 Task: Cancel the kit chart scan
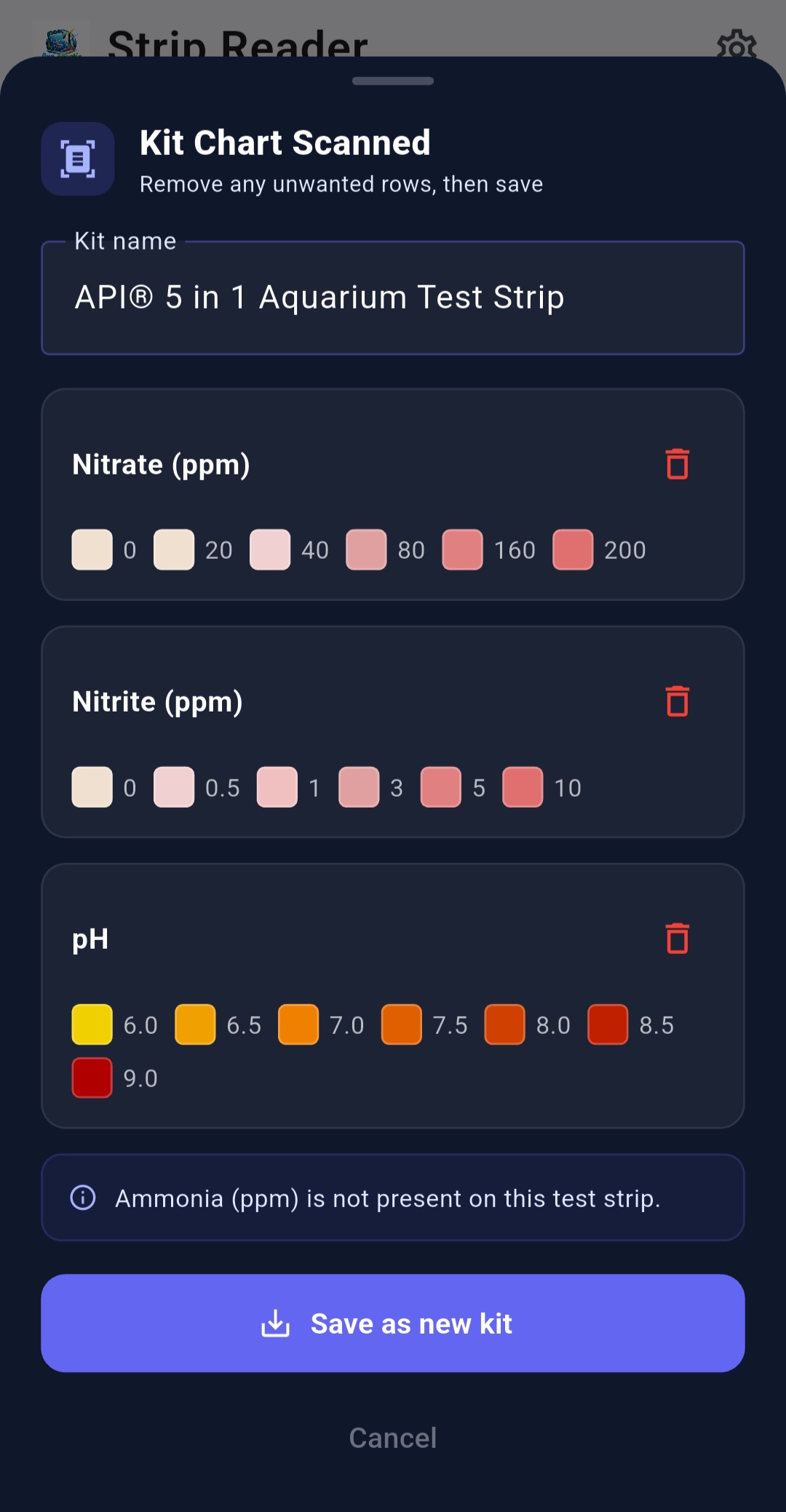tap(393, 1437)
